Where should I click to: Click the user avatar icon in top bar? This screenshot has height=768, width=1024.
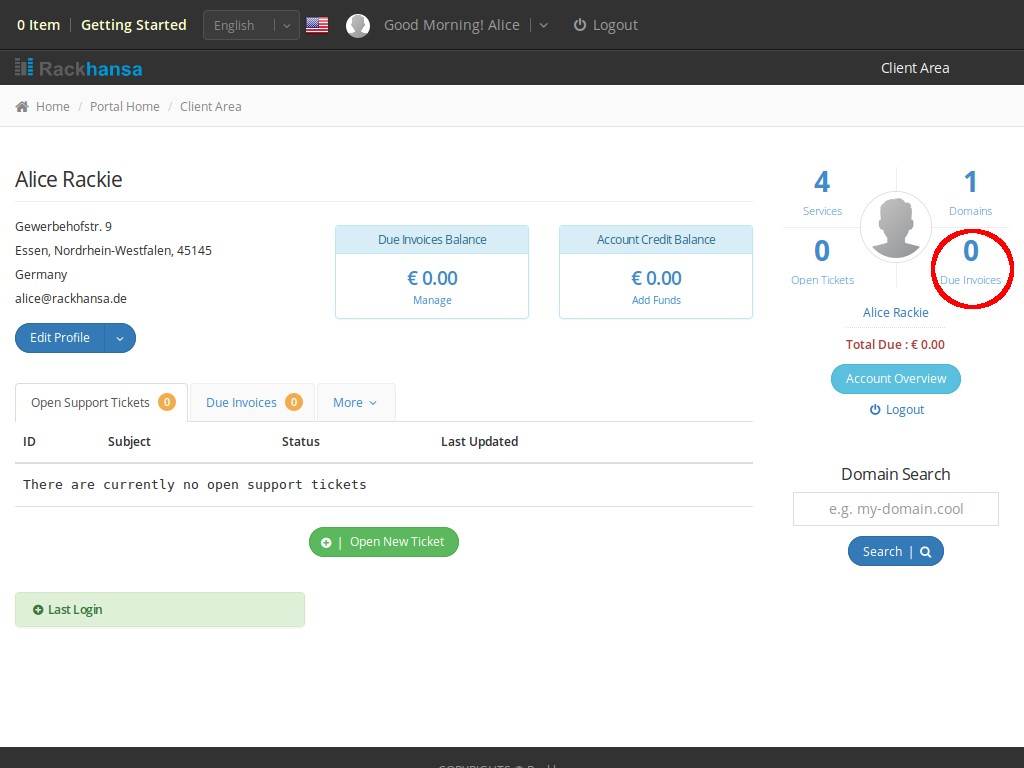358,26
